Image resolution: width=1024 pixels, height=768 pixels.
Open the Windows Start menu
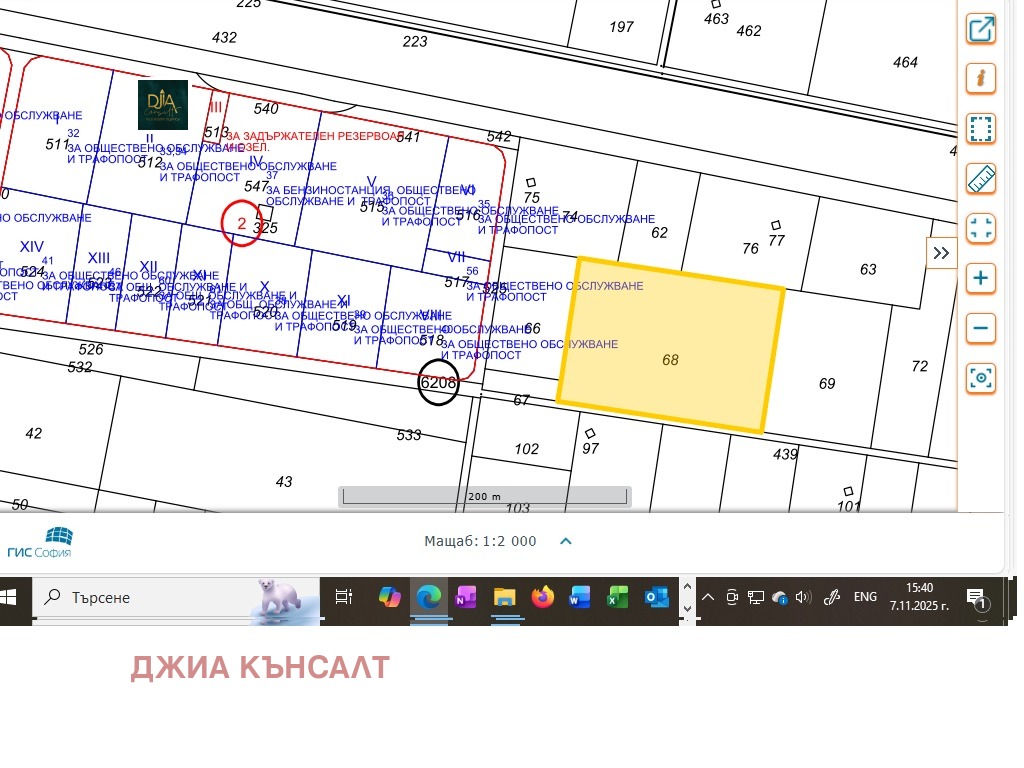pyautogui.click(x=11, y=597)
